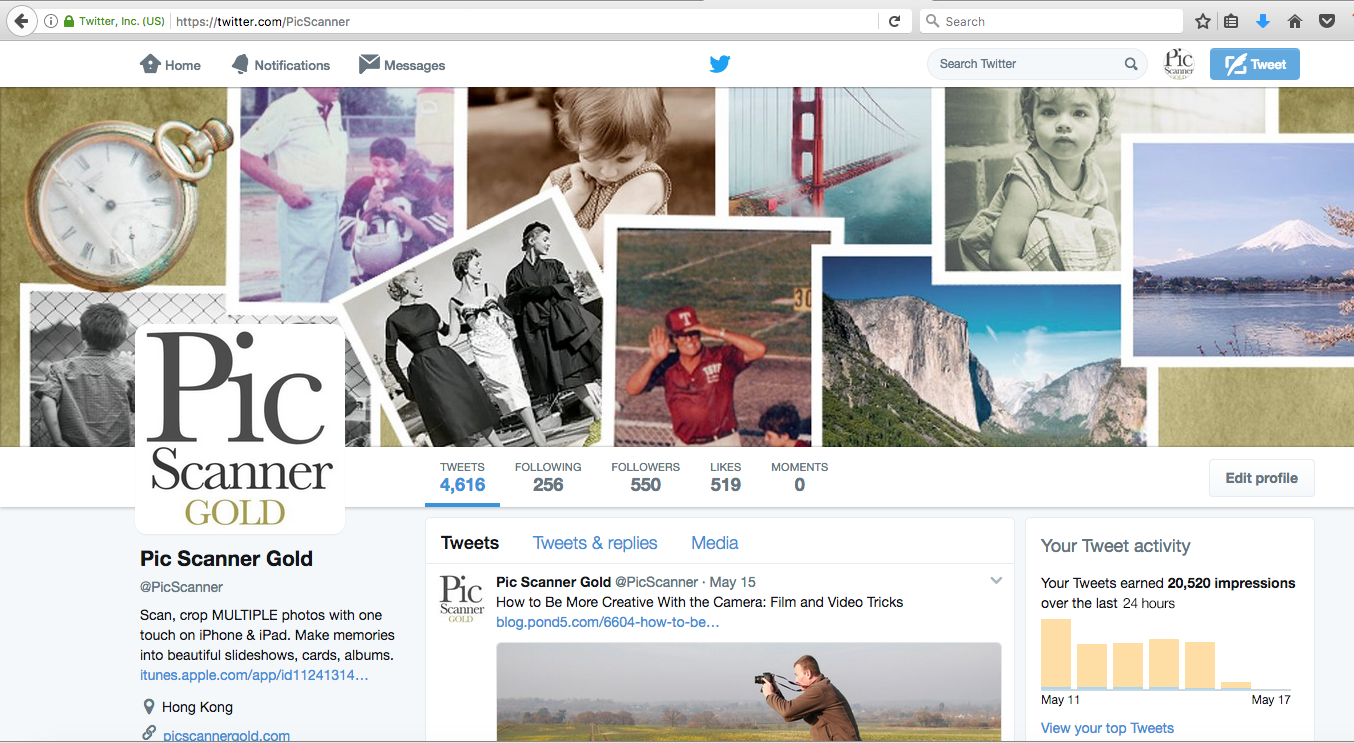Open the itunes.apple.com app link in bio
The height and width of the screenshot is (743, 1354).
coord(254,676)
